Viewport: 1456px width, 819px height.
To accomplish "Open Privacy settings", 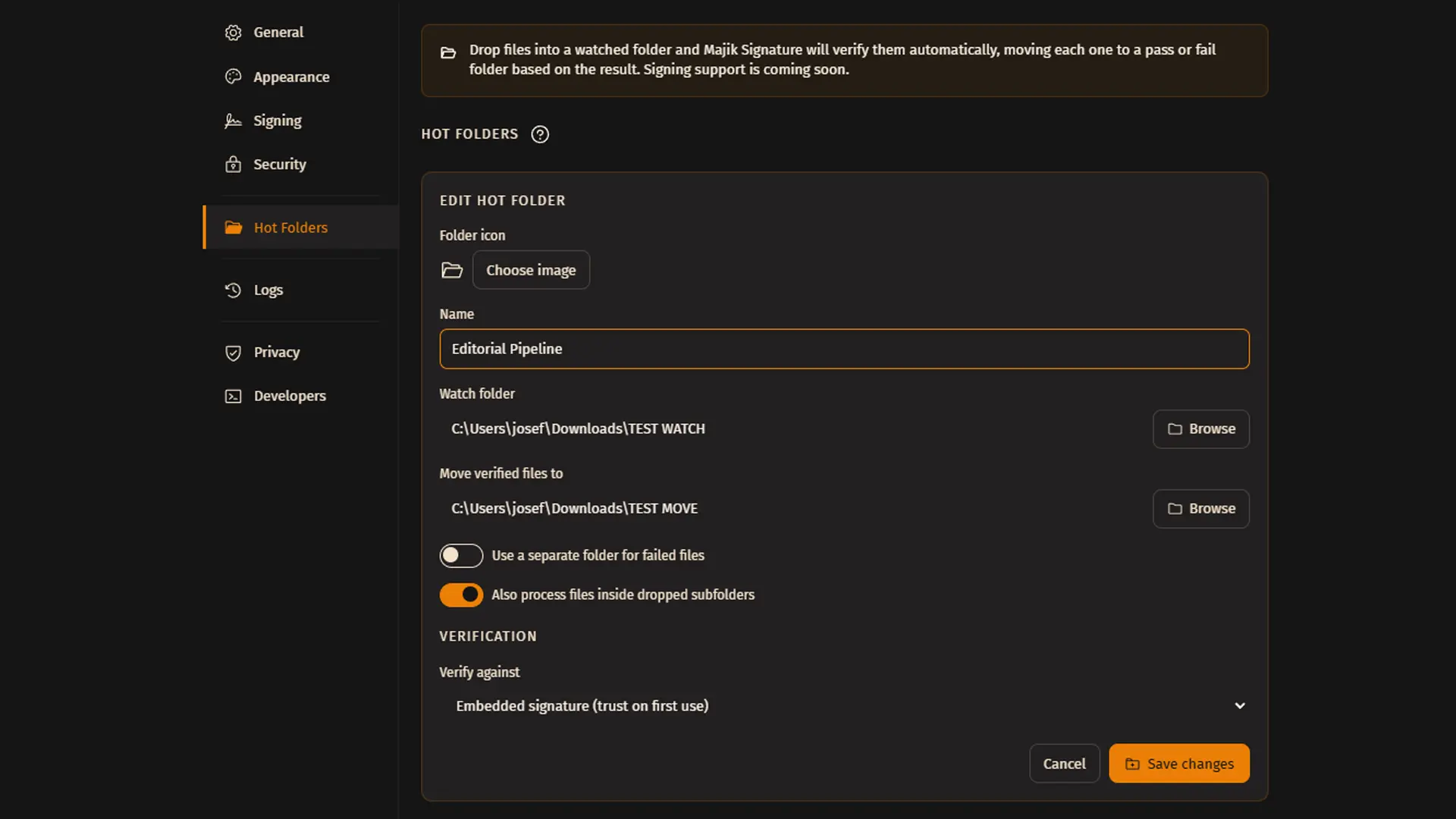I will 301,353.
